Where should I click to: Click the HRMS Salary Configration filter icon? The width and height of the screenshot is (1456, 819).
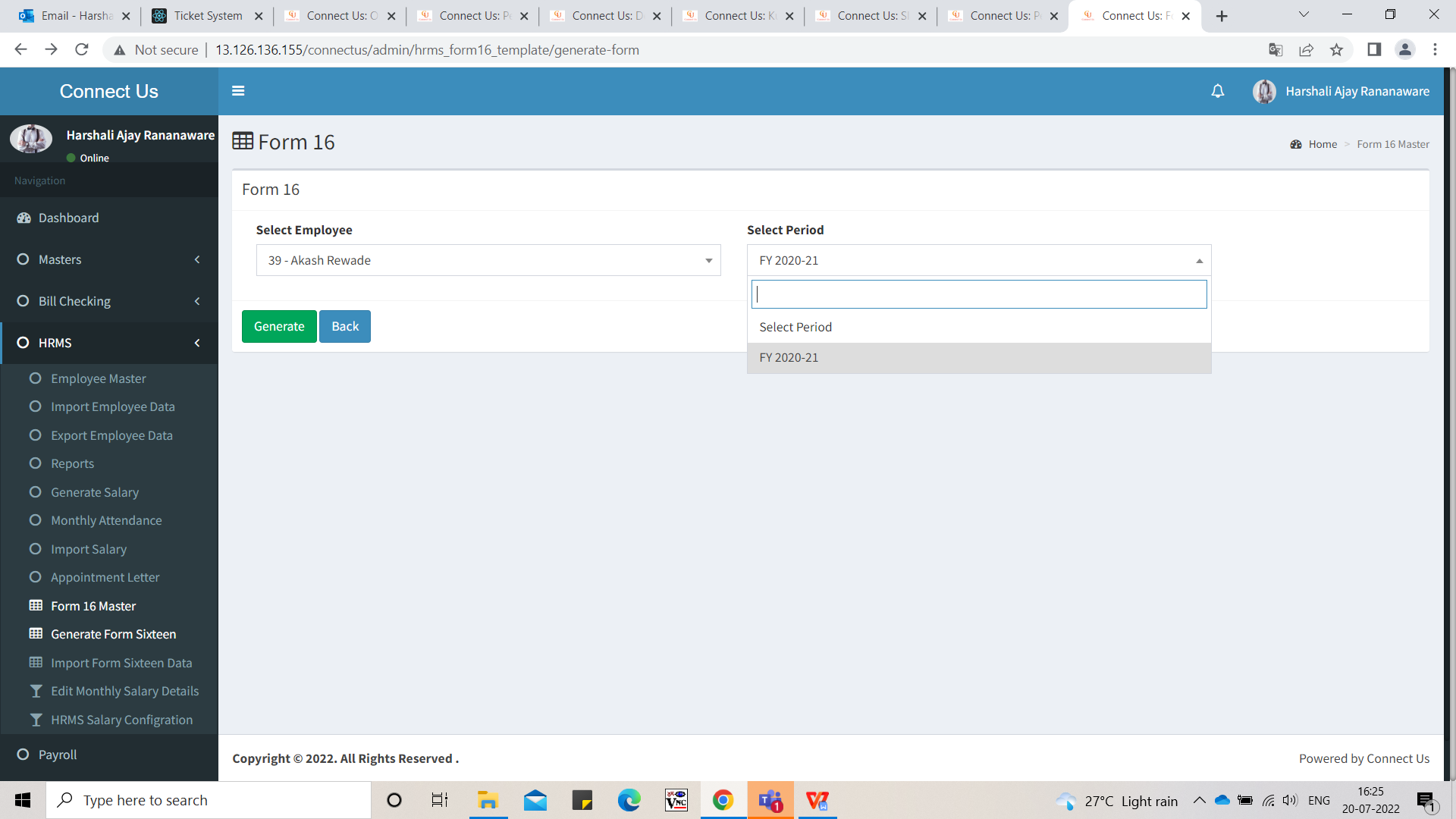click(36, 720)
